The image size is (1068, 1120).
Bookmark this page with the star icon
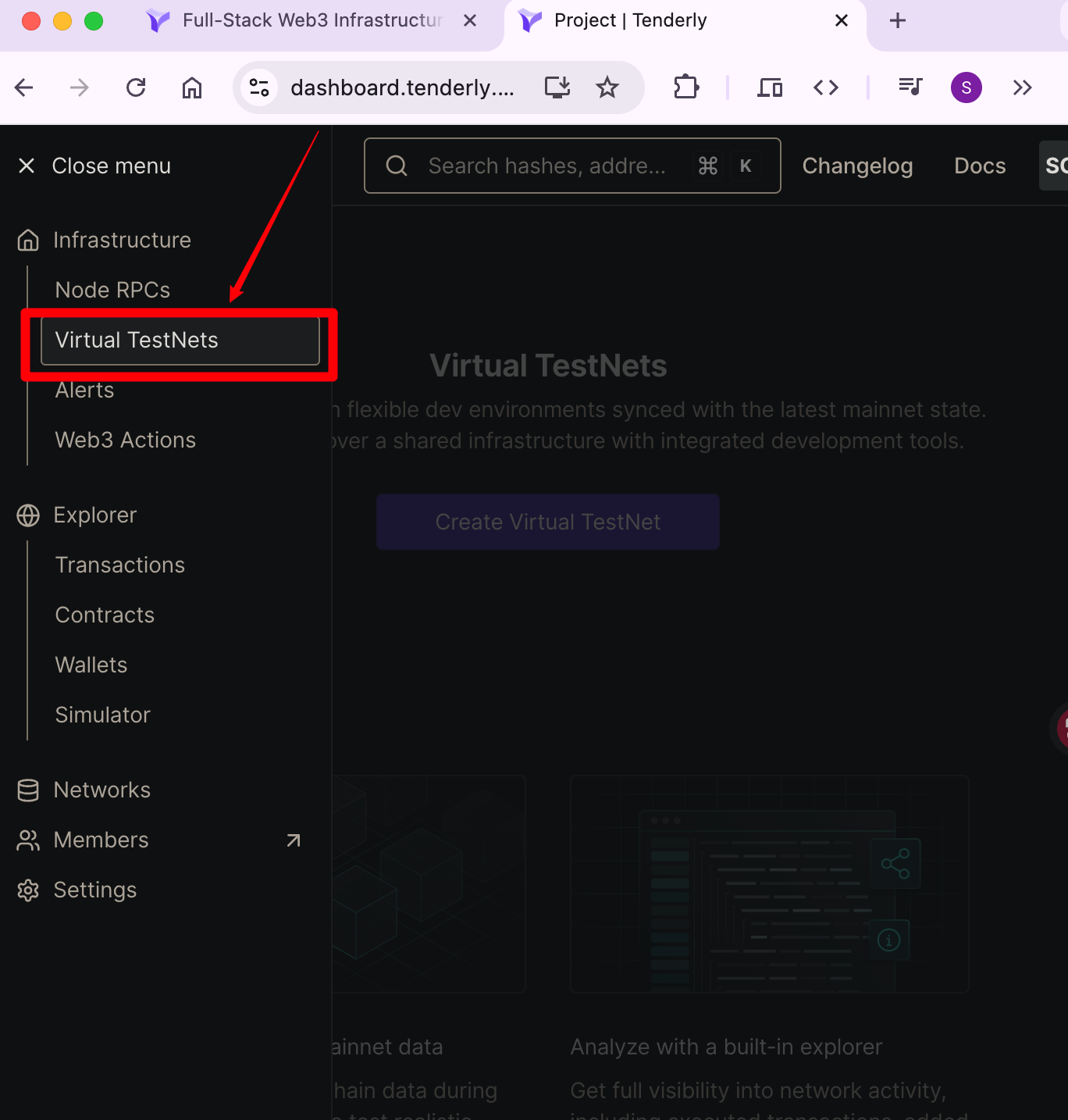click(607, 87)
